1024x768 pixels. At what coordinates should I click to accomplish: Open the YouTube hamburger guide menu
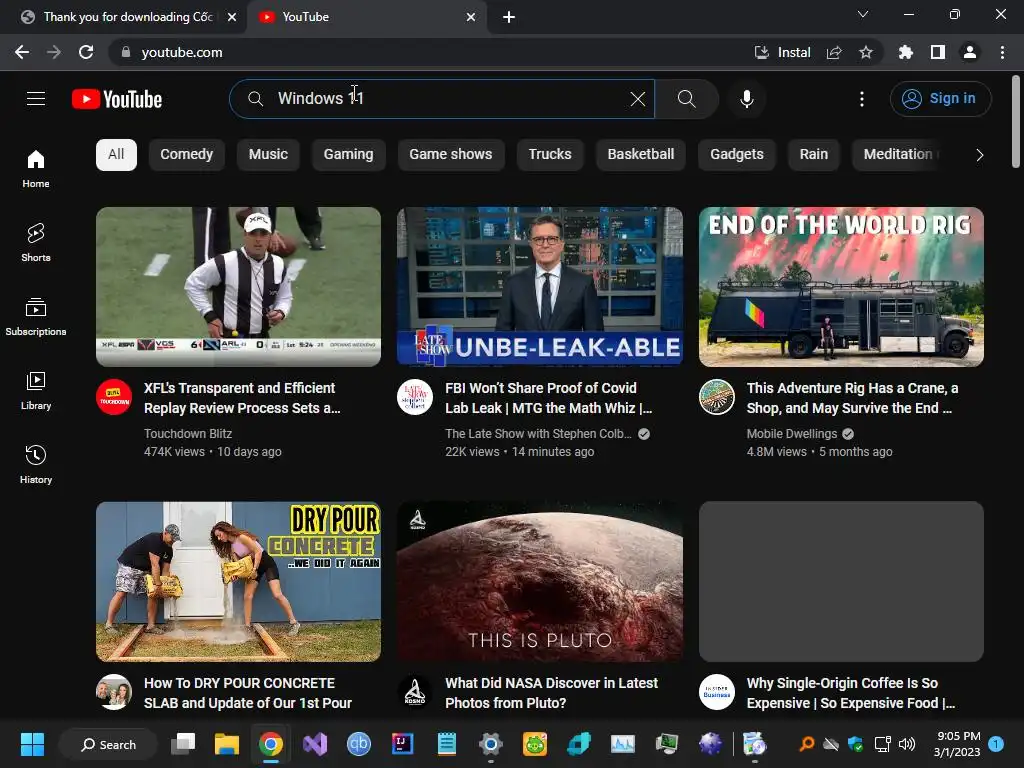(36, 99)
